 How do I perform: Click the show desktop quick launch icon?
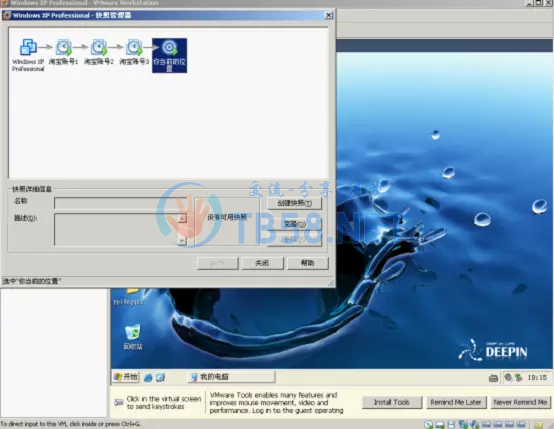click(160, 377)
